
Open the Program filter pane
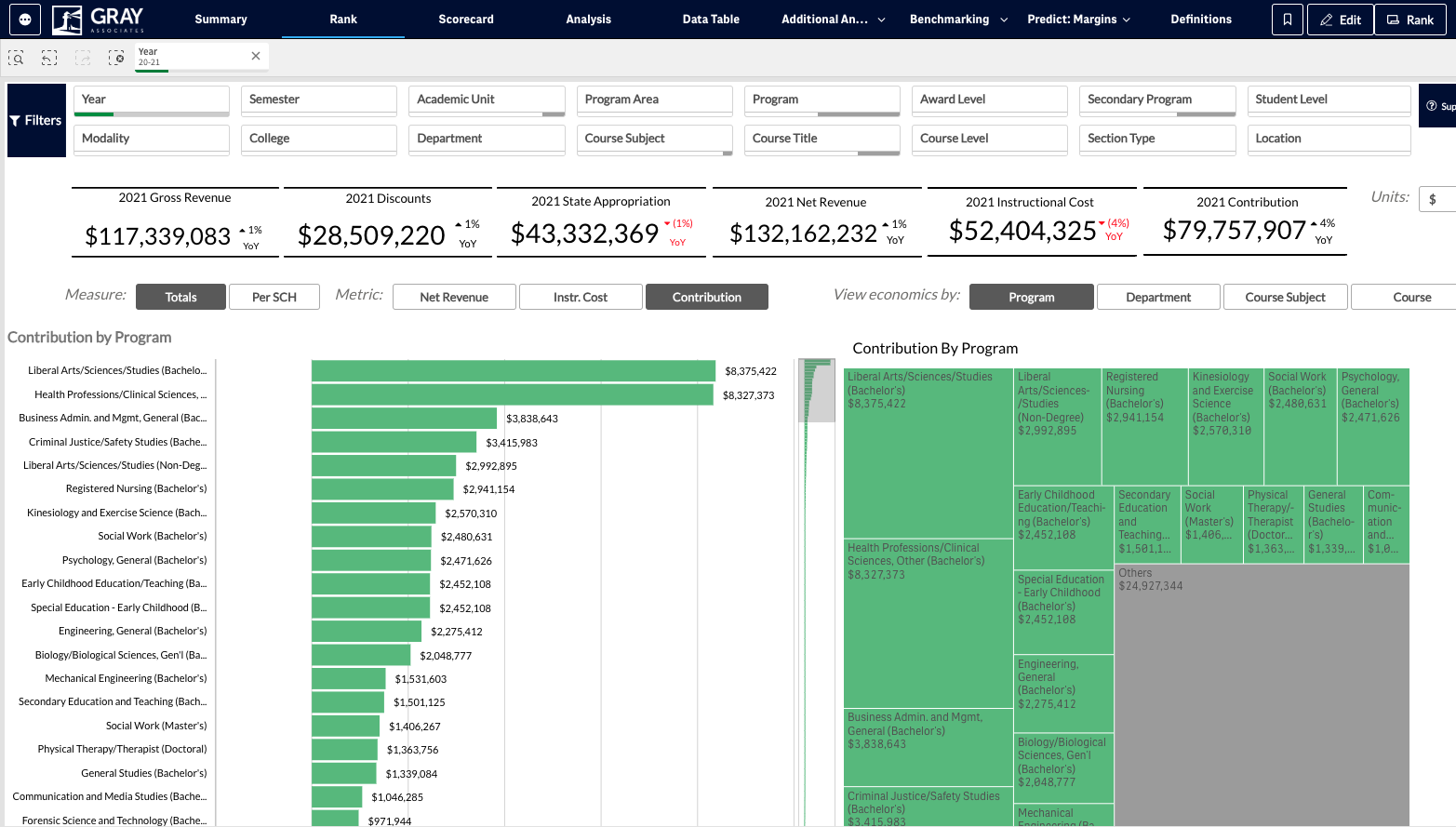point(822,100)
